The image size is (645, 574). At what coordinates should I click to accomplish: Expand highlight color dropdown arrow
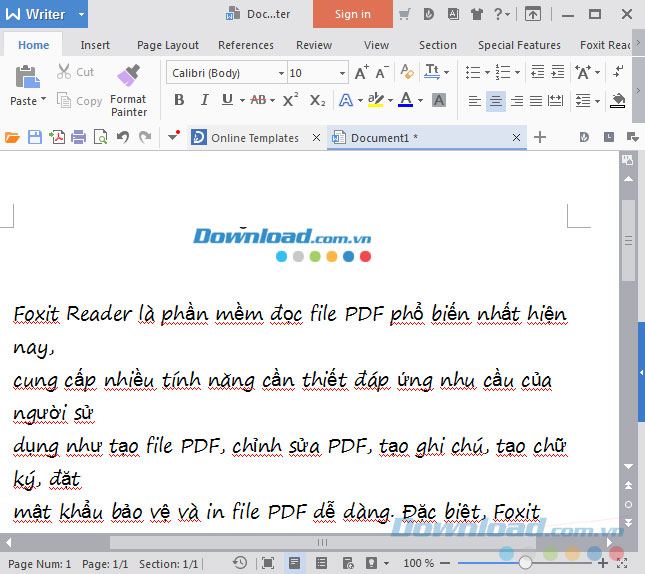tap(390, 100)
